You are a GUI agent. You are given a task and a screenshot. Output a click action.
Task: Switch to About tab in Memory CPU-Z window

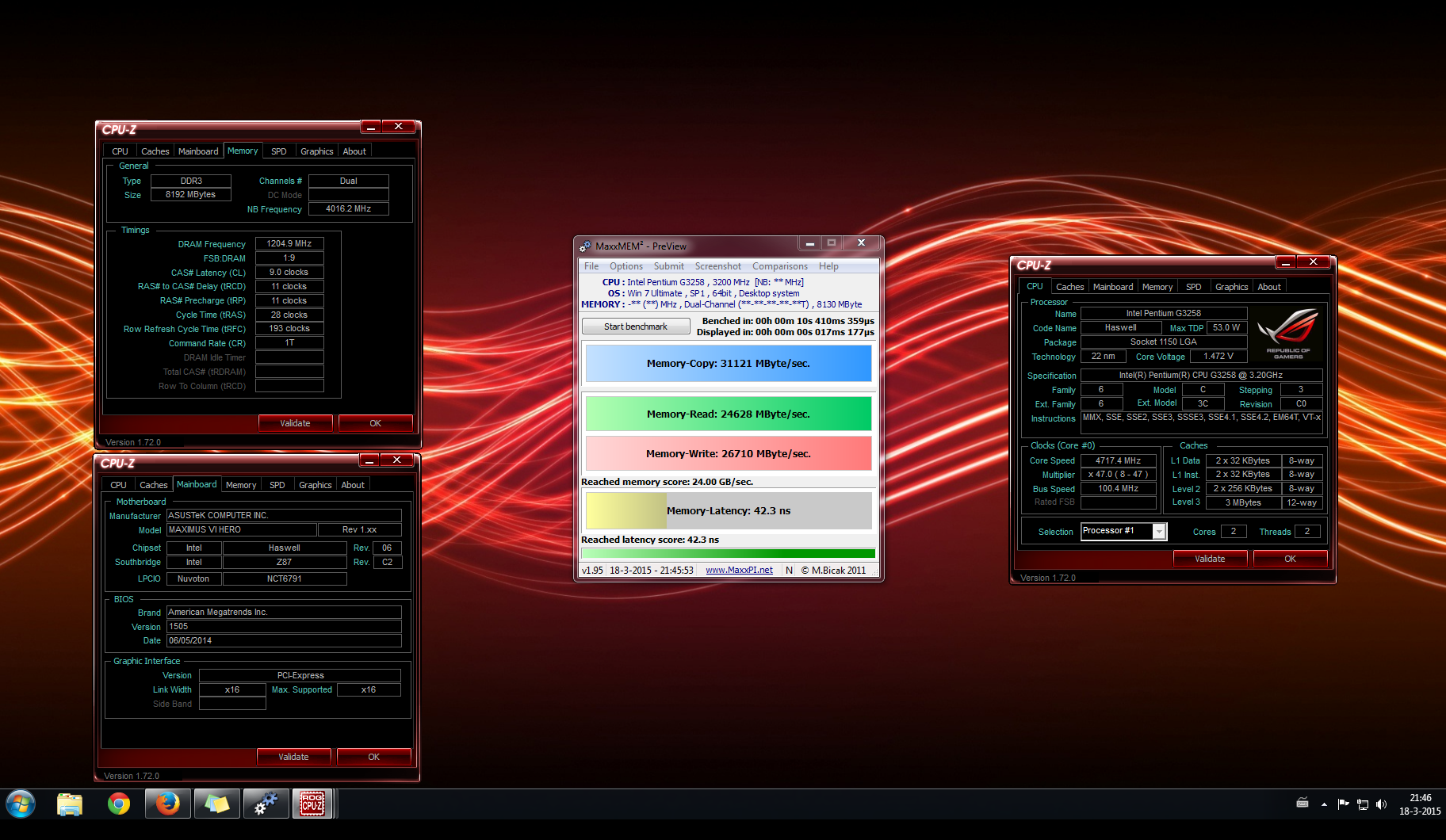coord(354,151)
